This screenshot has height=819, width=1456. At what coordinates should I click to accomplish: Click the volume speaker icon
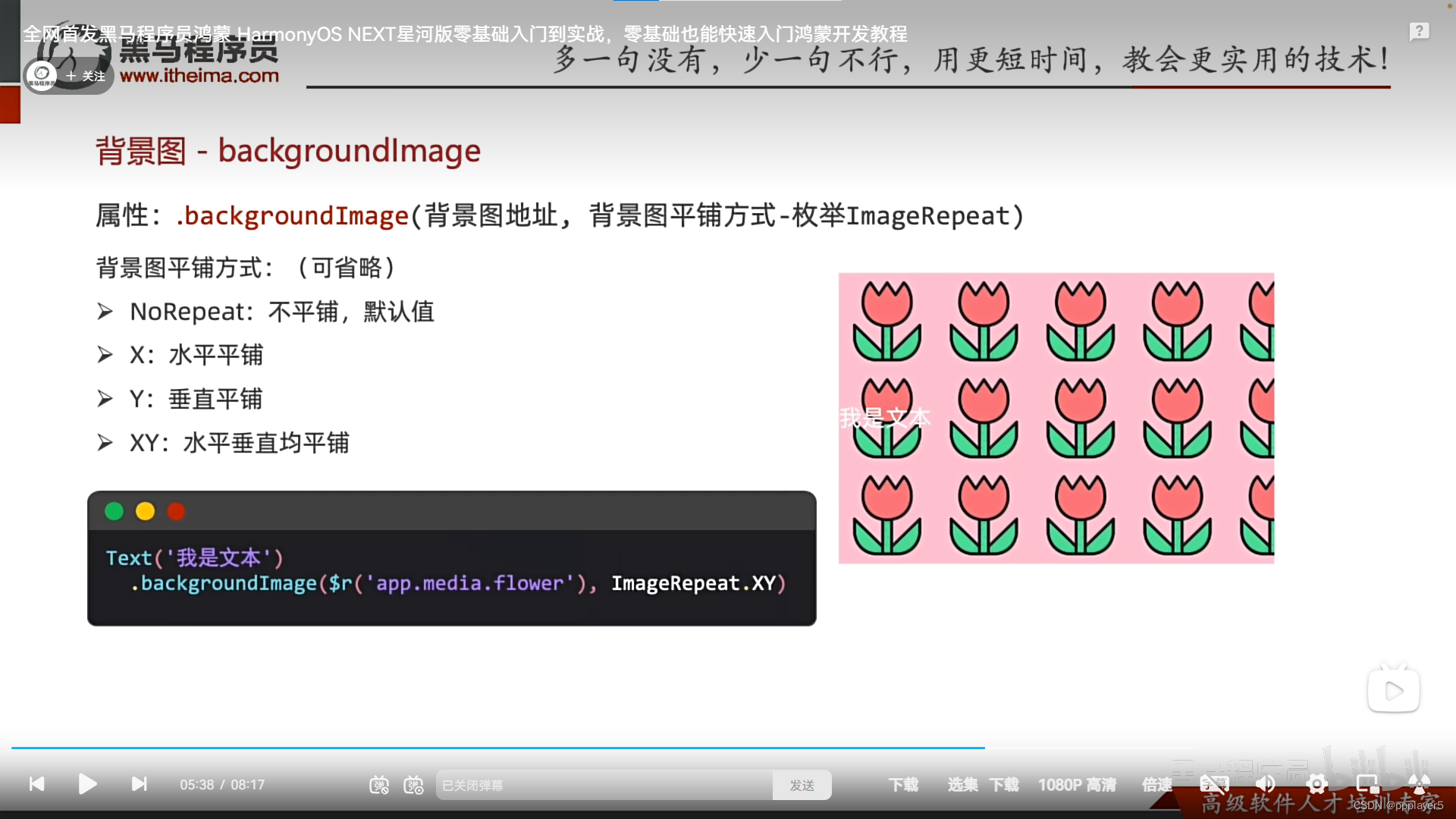point(1265,784)
